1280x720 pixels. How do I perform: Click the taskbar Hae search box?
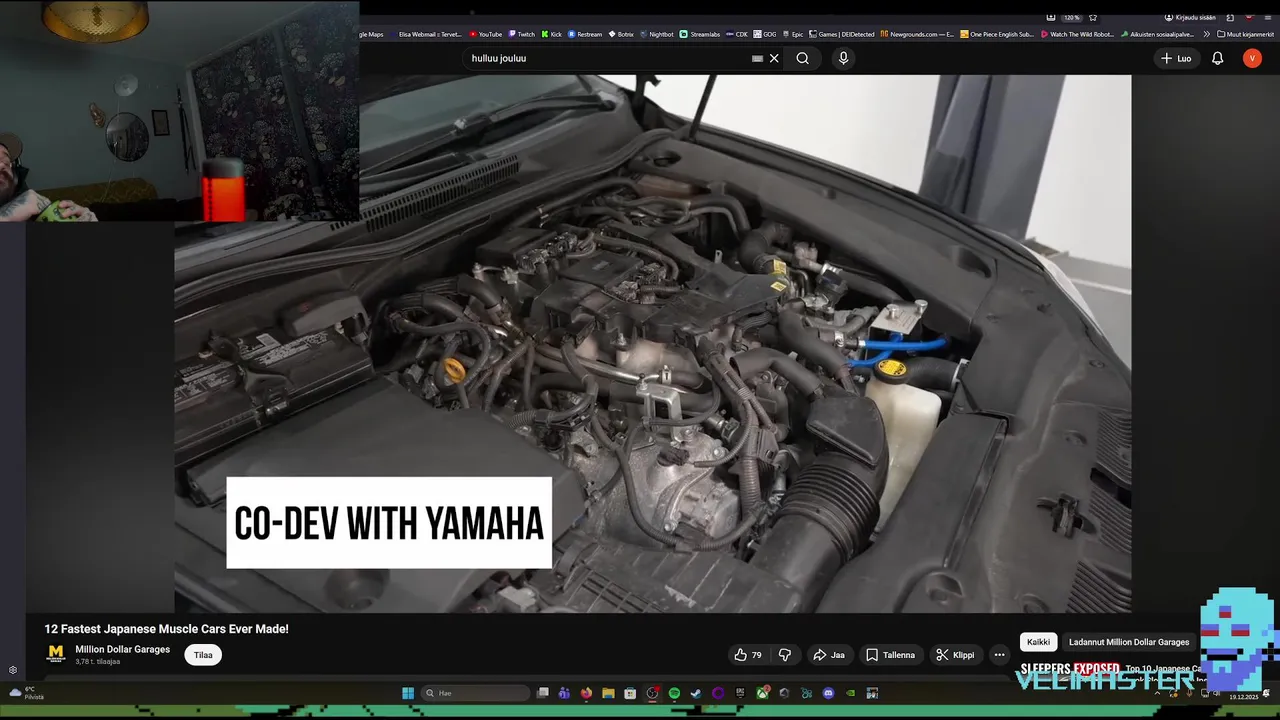pyautogui.click(x=475, y=693)
